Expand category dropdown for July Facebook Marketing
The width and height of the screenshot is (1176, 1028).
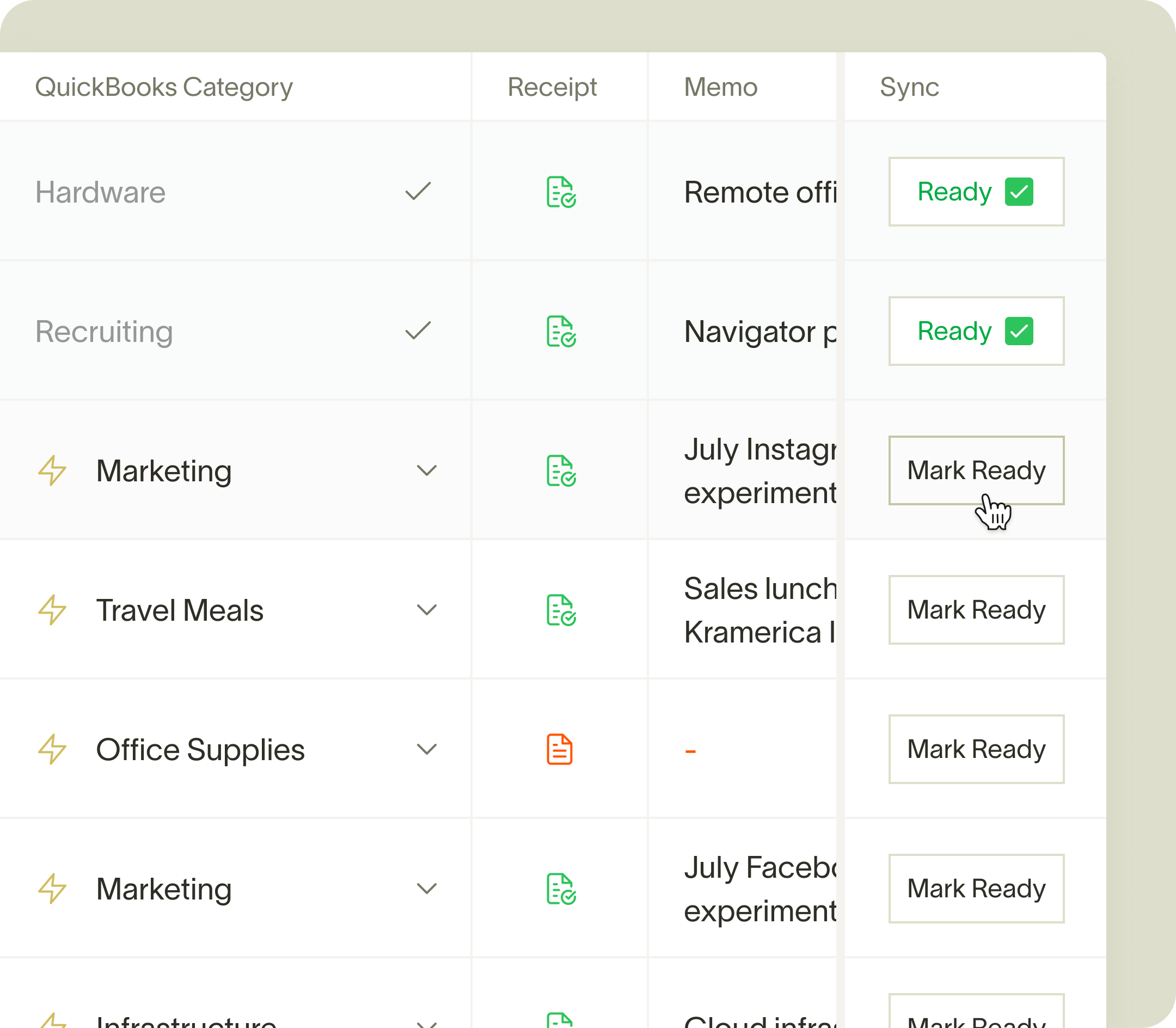click(x=427, y=889)
